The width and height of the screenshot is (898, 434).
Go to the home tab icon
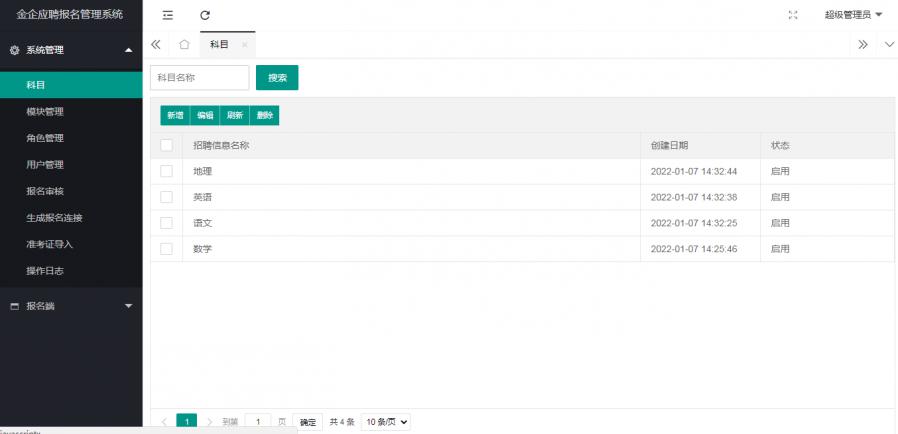point(184,45)
